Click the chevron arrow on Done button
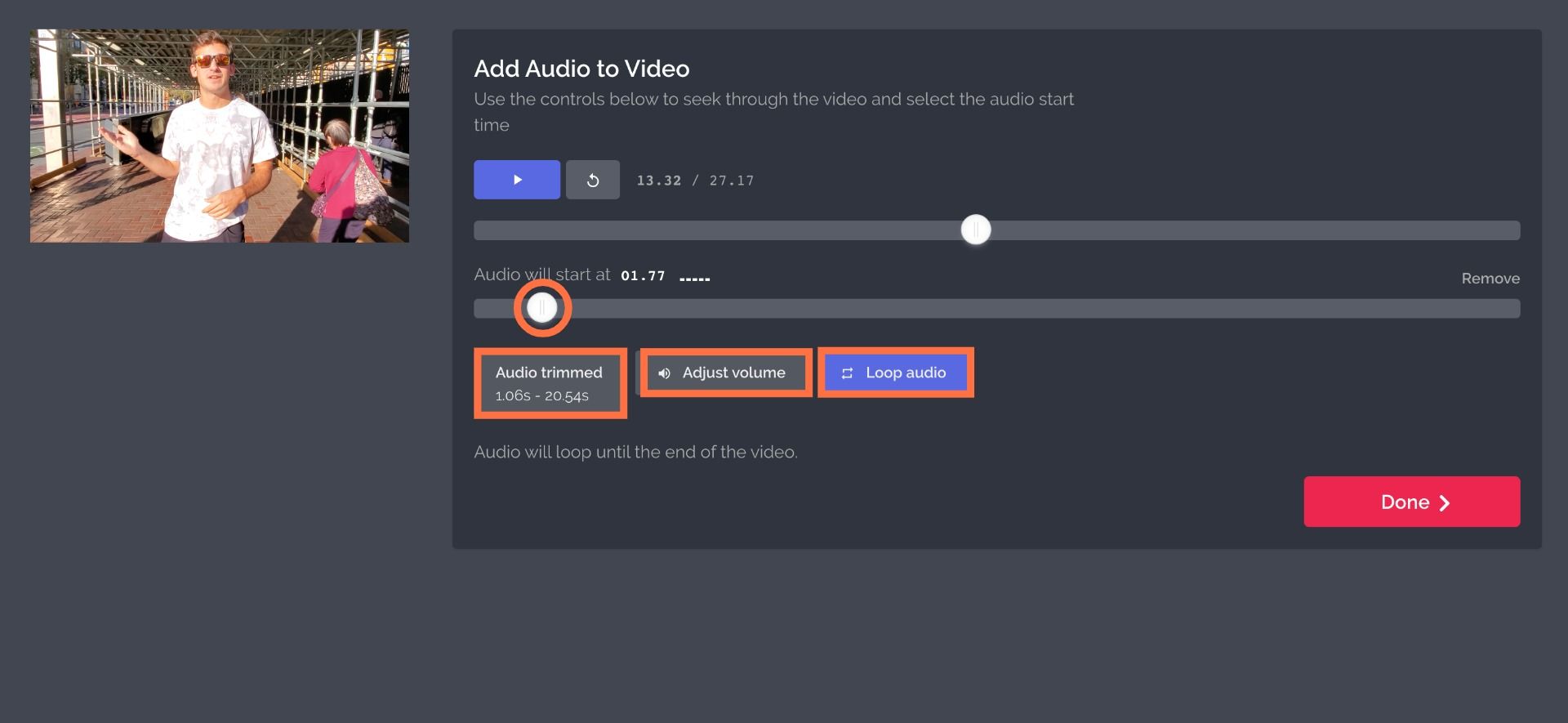This screenshot has height=723, width=1568. coord(1445,502)
